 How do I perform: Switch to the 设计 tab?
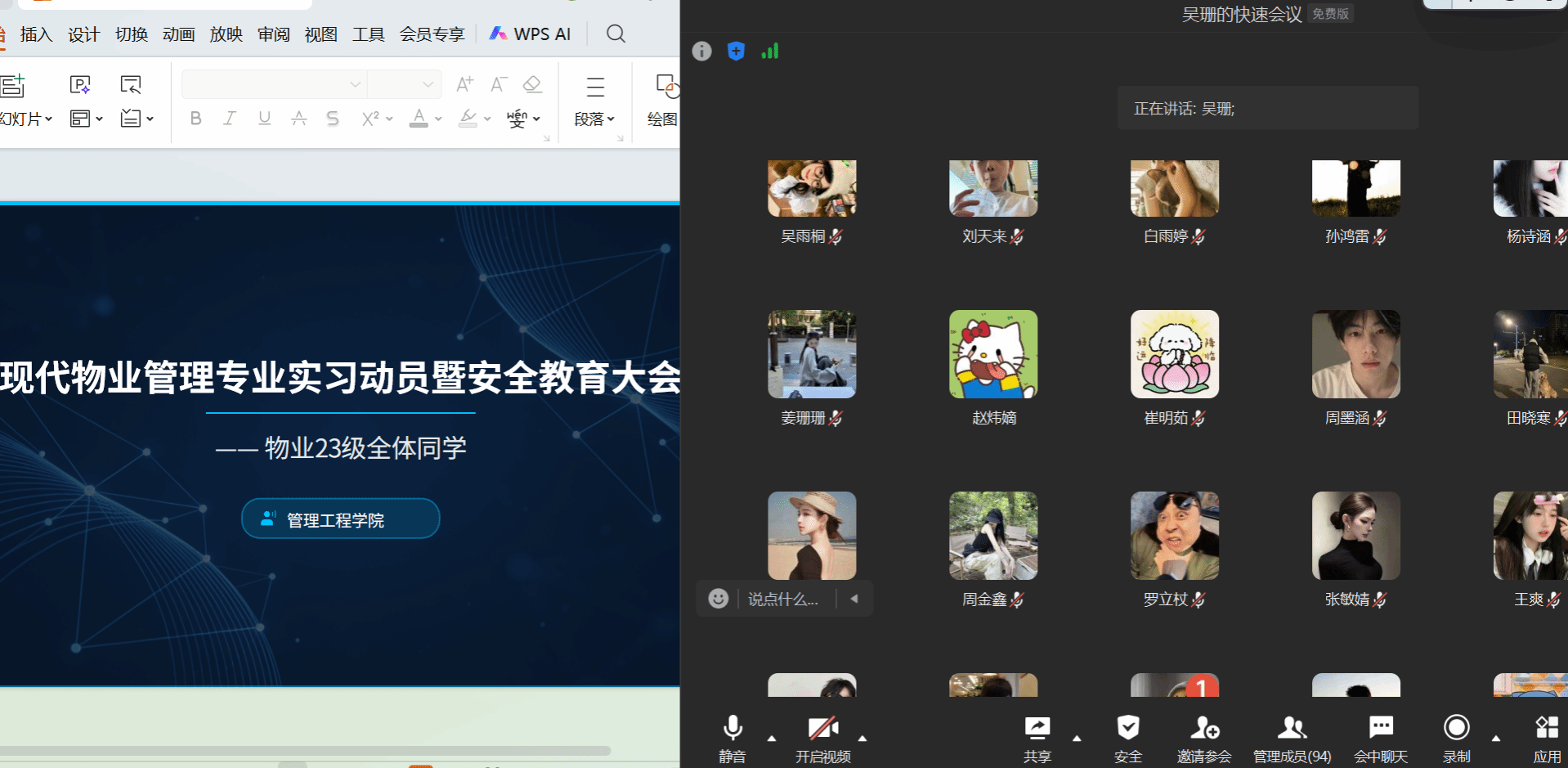(x=83, y=34)
